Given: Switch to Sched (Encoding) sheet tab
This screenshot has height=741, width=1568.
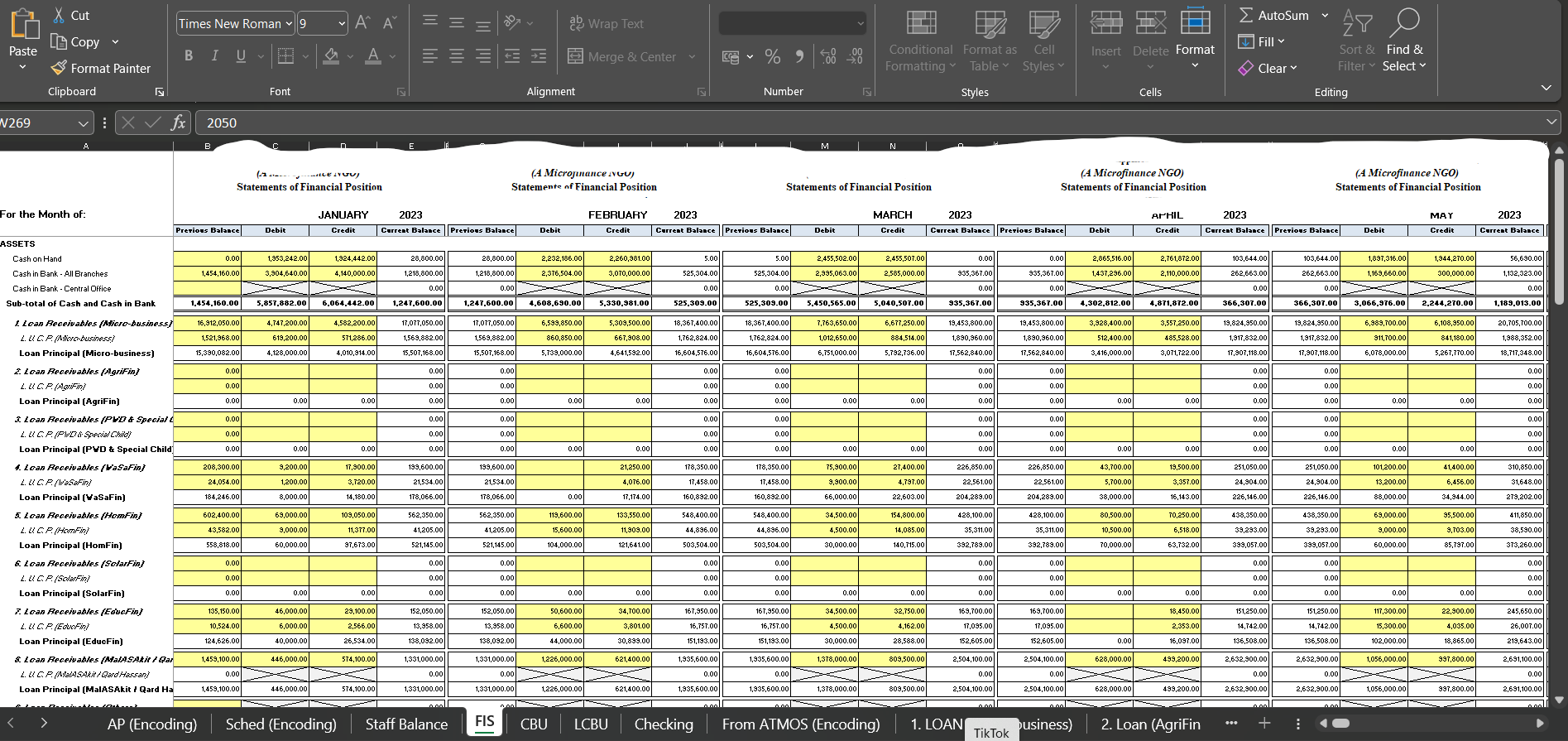Looking at the screenshot, I should point(281,724).
